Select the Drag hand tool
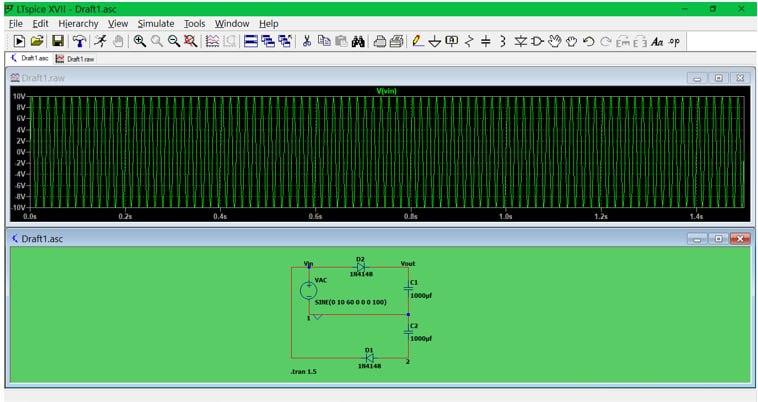The width and height of the screenshot is (758, 402). (571, 42)
